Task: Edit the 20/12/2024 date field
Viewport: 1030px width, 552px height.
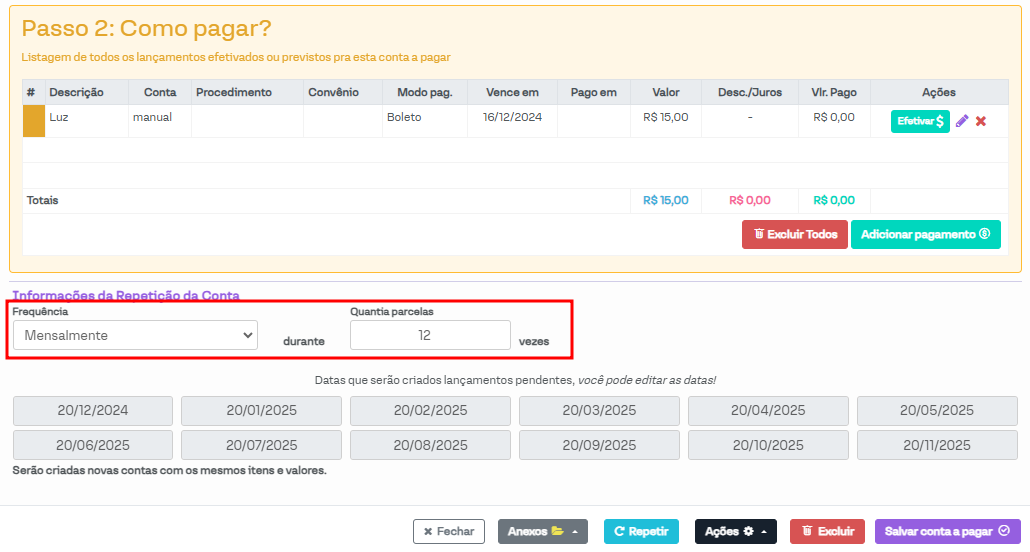Action: click(93, 411)
